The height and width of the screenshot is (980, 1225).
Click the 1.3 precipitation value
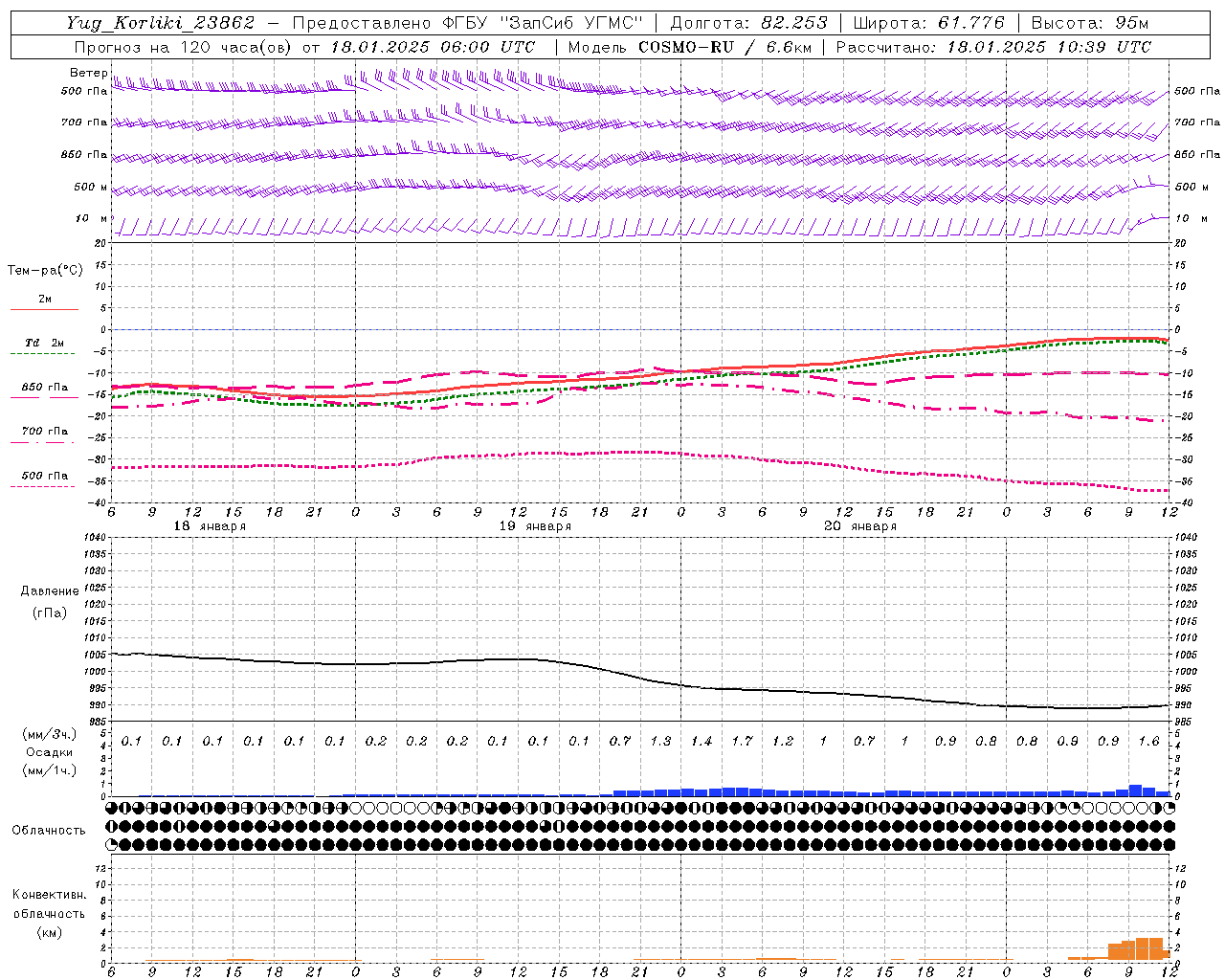pyautogui.click(x=660, y=741)
